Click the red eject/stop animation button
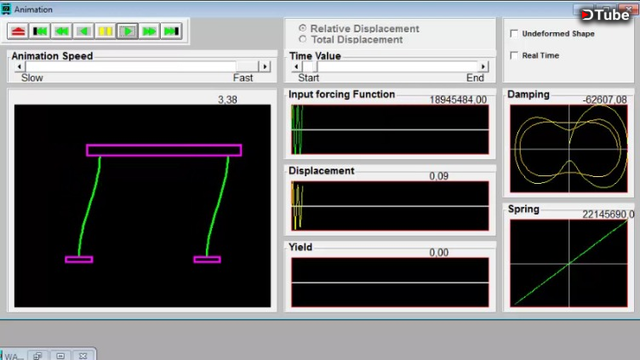 click(18, 31)
